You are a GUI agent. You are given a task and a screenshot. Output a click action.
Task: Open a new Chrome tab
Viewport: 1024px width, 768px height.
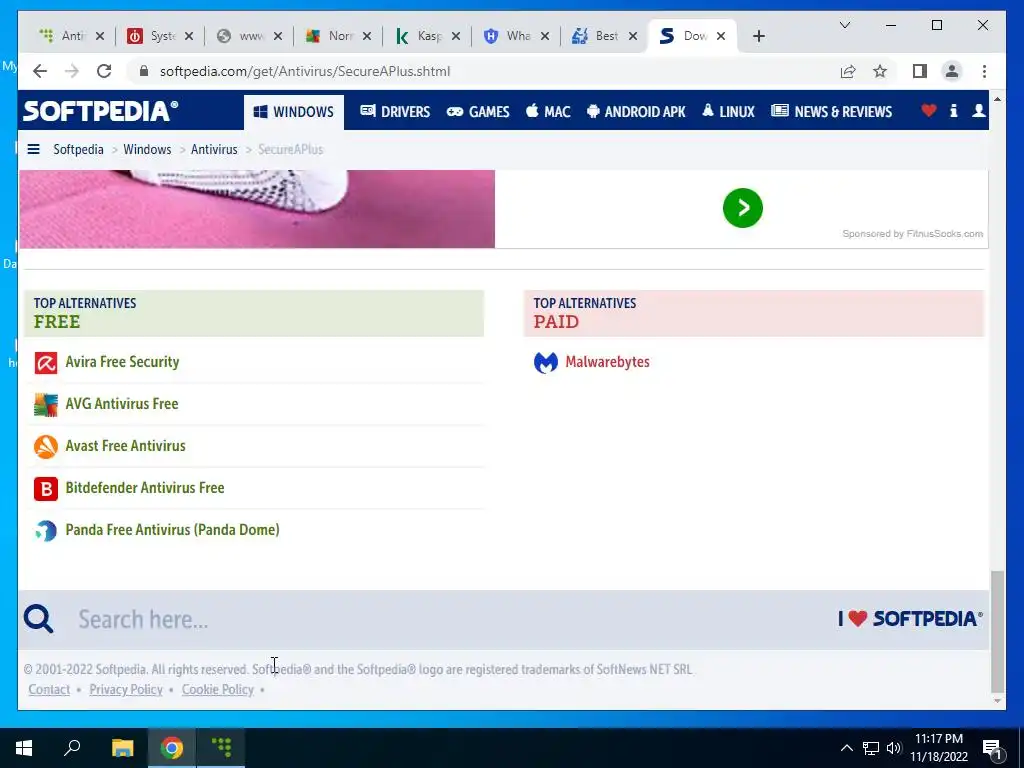click(x=758, y=36)
